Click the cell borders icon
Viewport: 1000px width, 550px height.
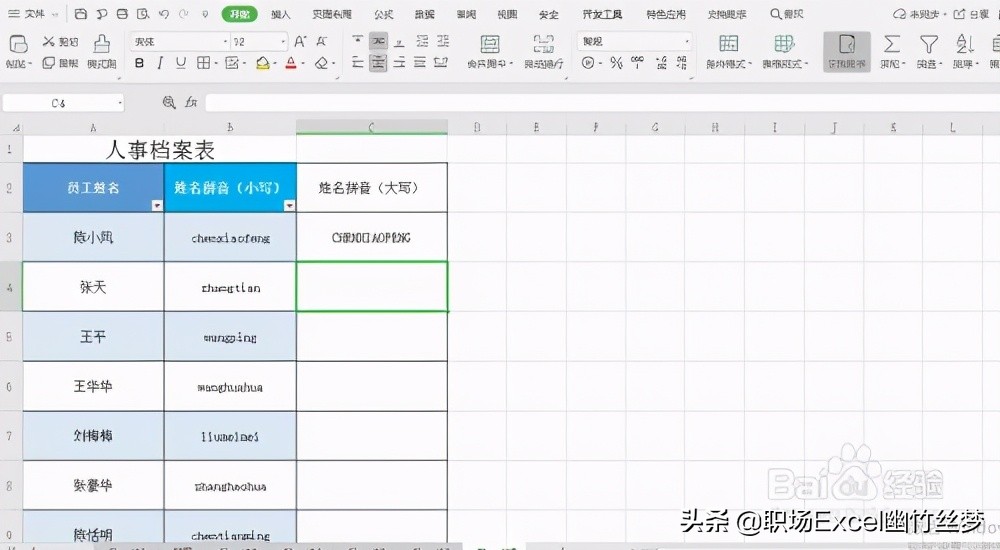pos(203,63)
